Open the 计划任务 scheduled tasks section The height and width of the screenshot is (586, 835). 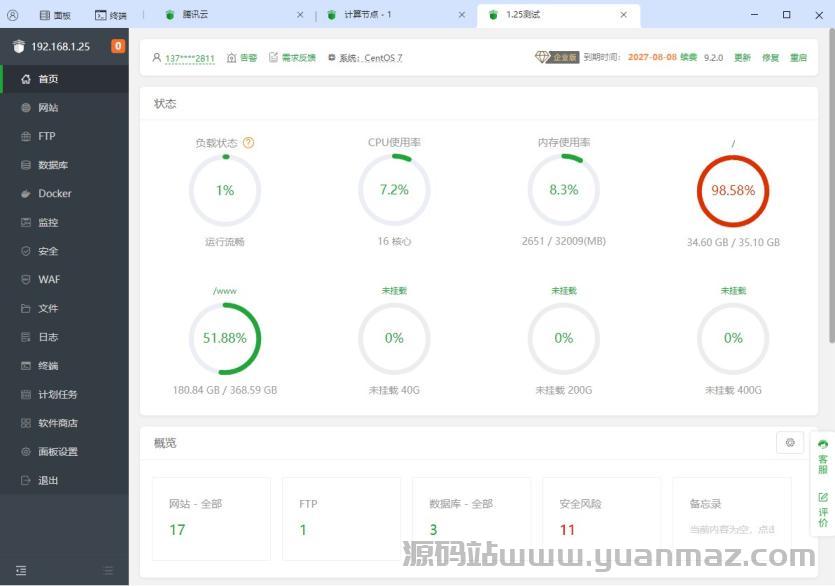[64, 395]
